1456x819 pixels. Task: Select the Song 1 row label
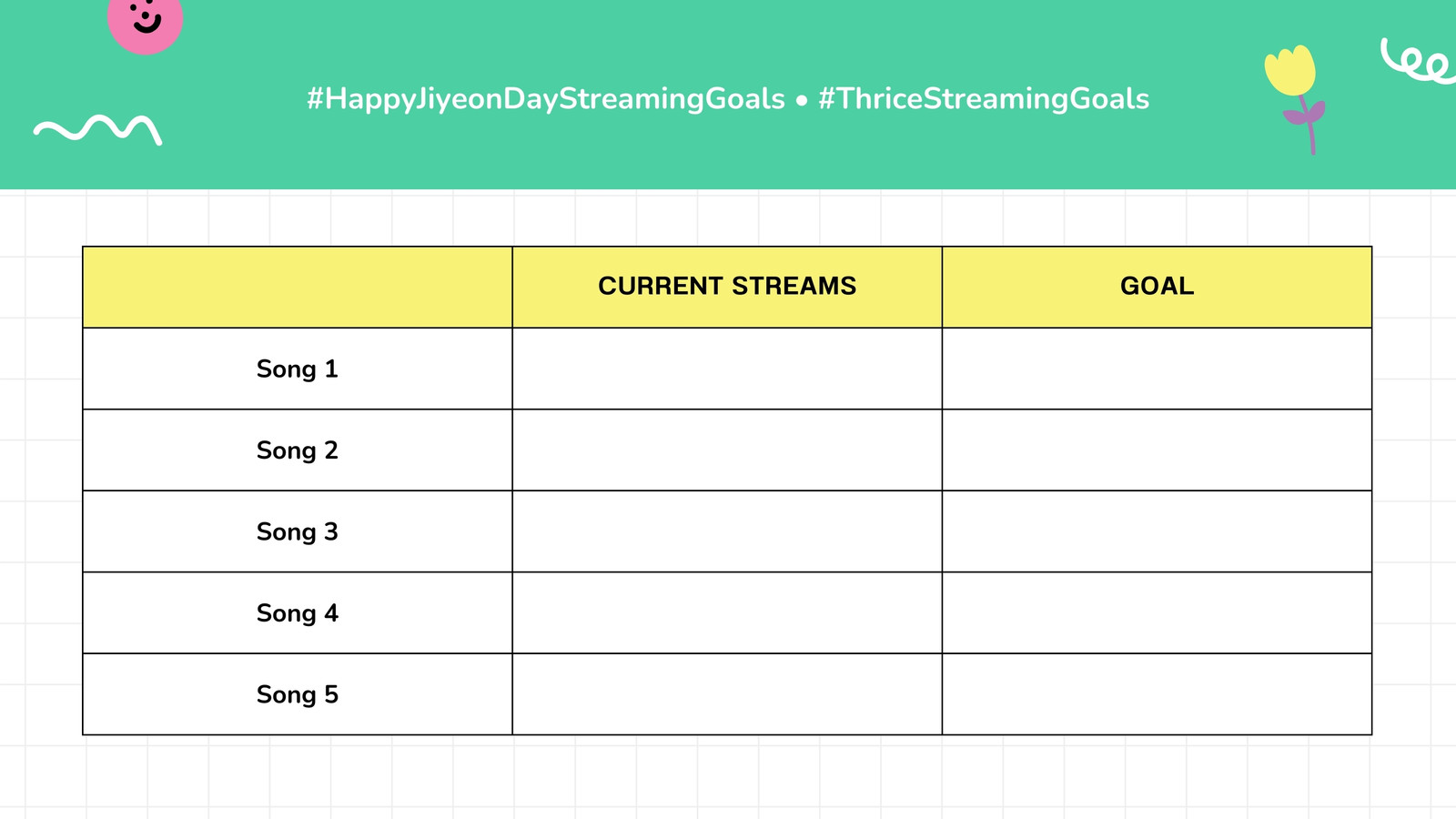coord(298,369)
